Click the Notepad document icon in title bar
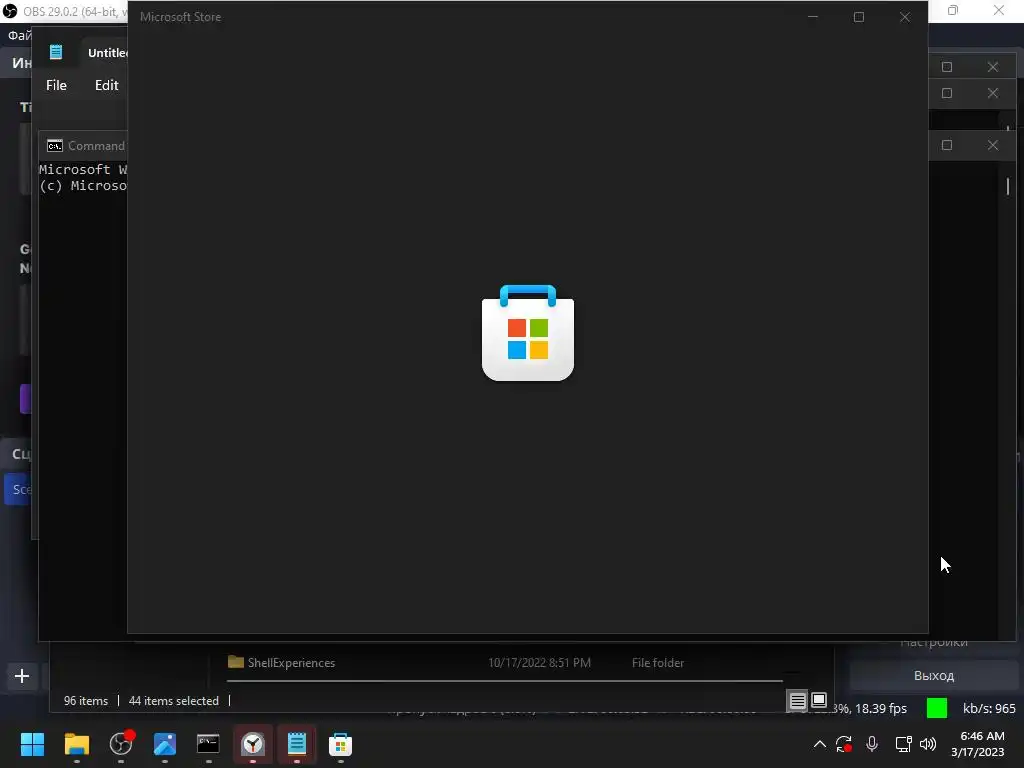The image size is (1024, 768). [x=56, y=52]
